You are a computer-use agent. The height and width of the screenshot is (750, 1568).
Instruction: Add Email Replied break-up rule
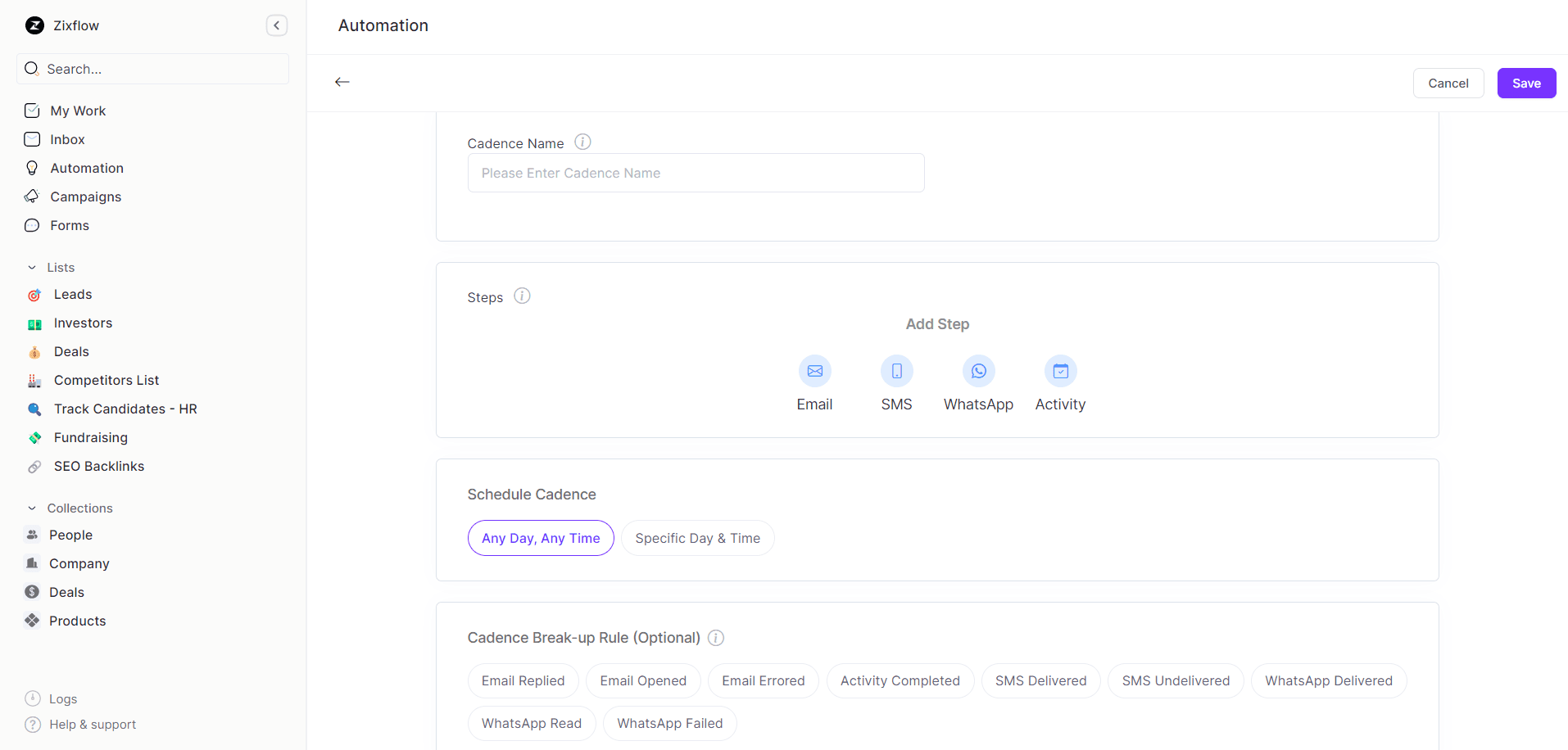point(523,680)
